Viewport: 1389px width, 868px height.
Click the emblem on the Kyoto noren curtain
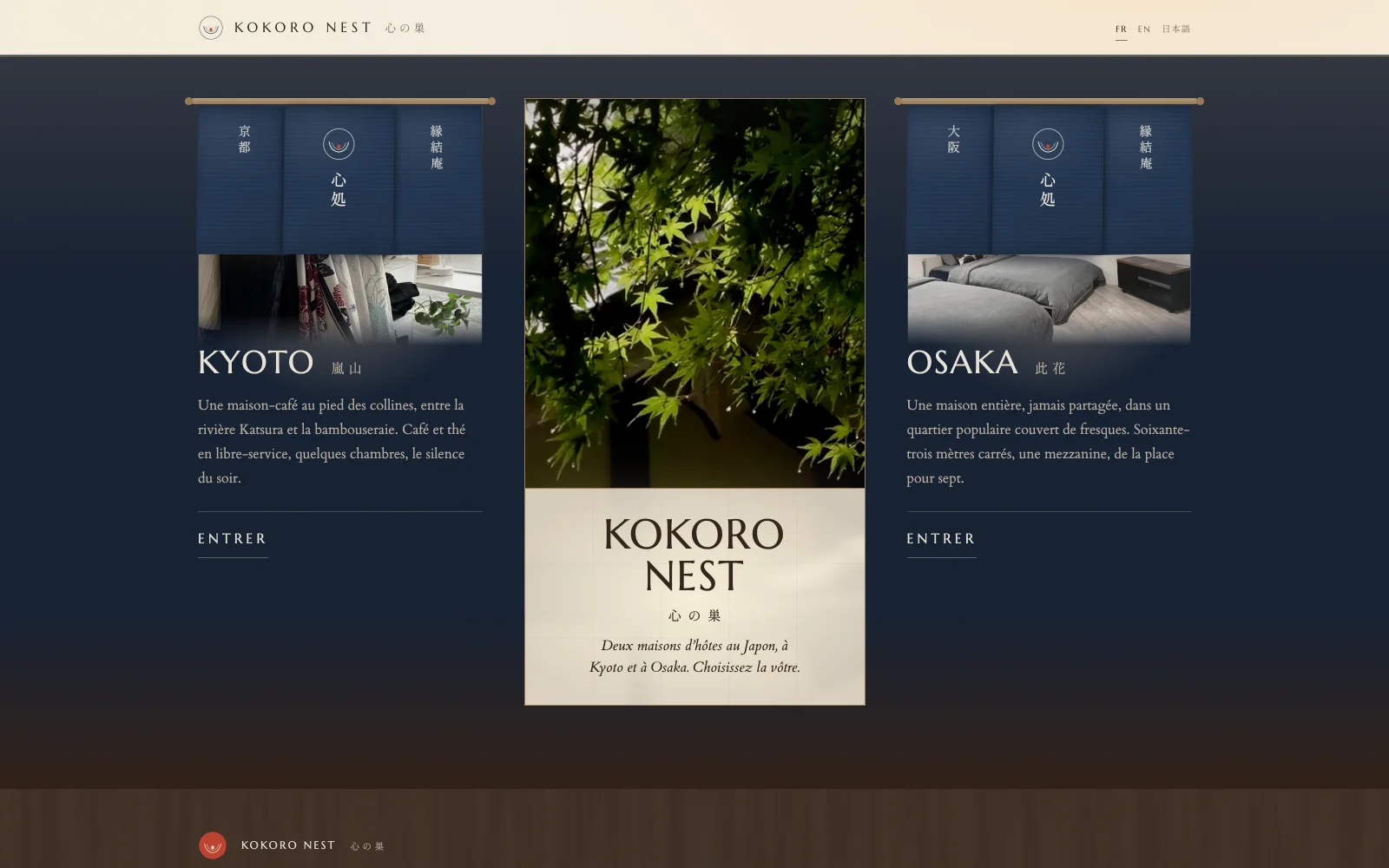339,144
